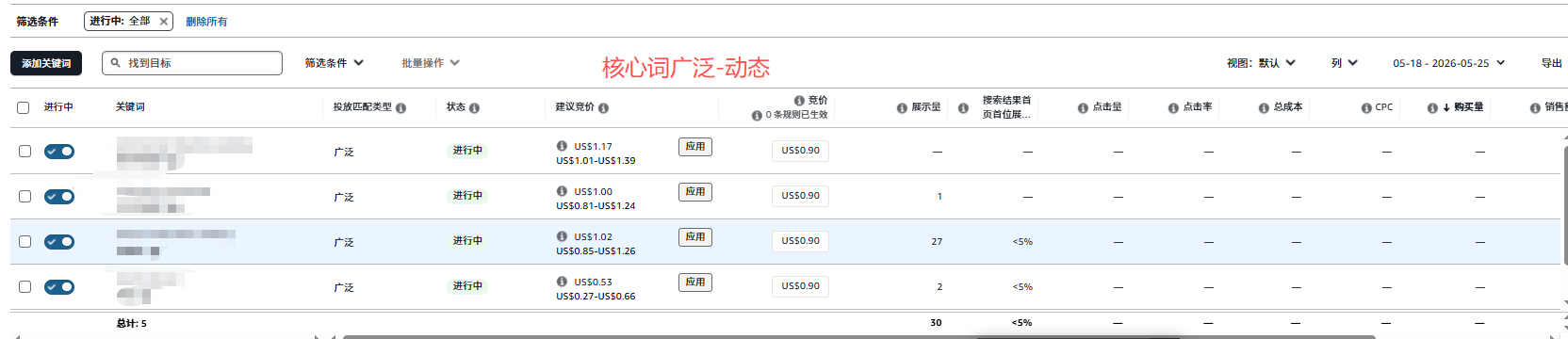Open the 筛选条件 dropdown in toolbar
This screenshot has width=1568, height=339.
[334, 63]
